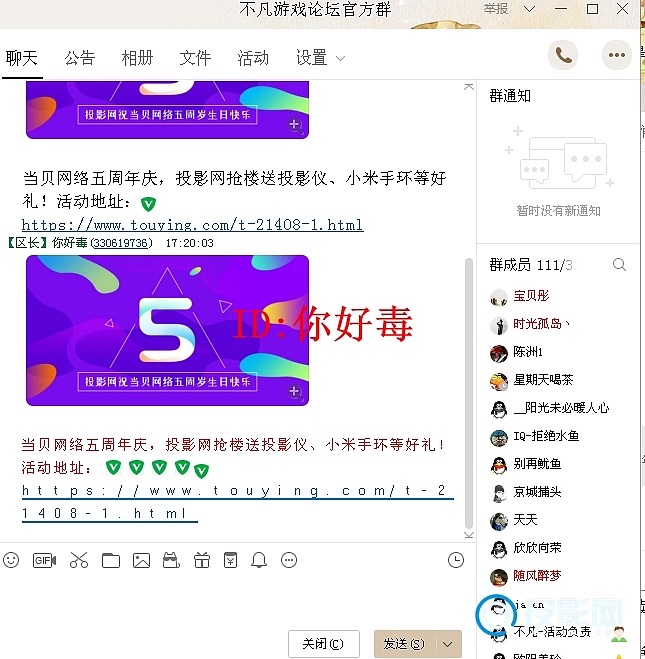The image size is (645, 659).
Task: Open the compact touying.com link in first message
Action: click(192, 225)
